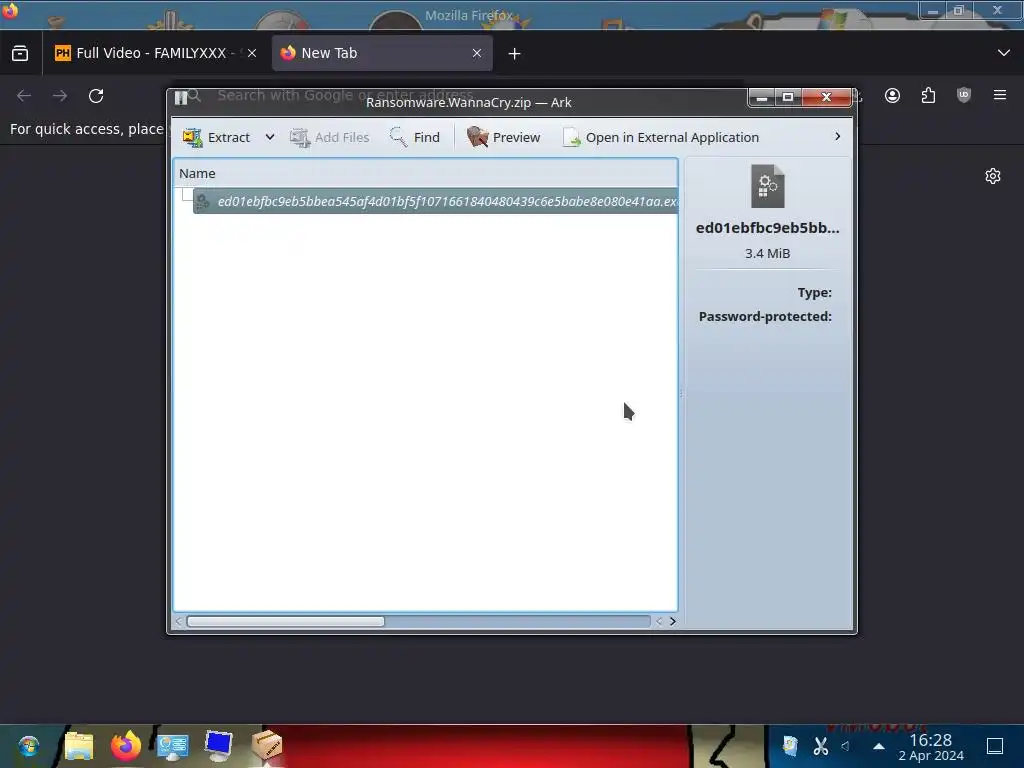Click clipboard scissors tray icon

pos(820,746)
